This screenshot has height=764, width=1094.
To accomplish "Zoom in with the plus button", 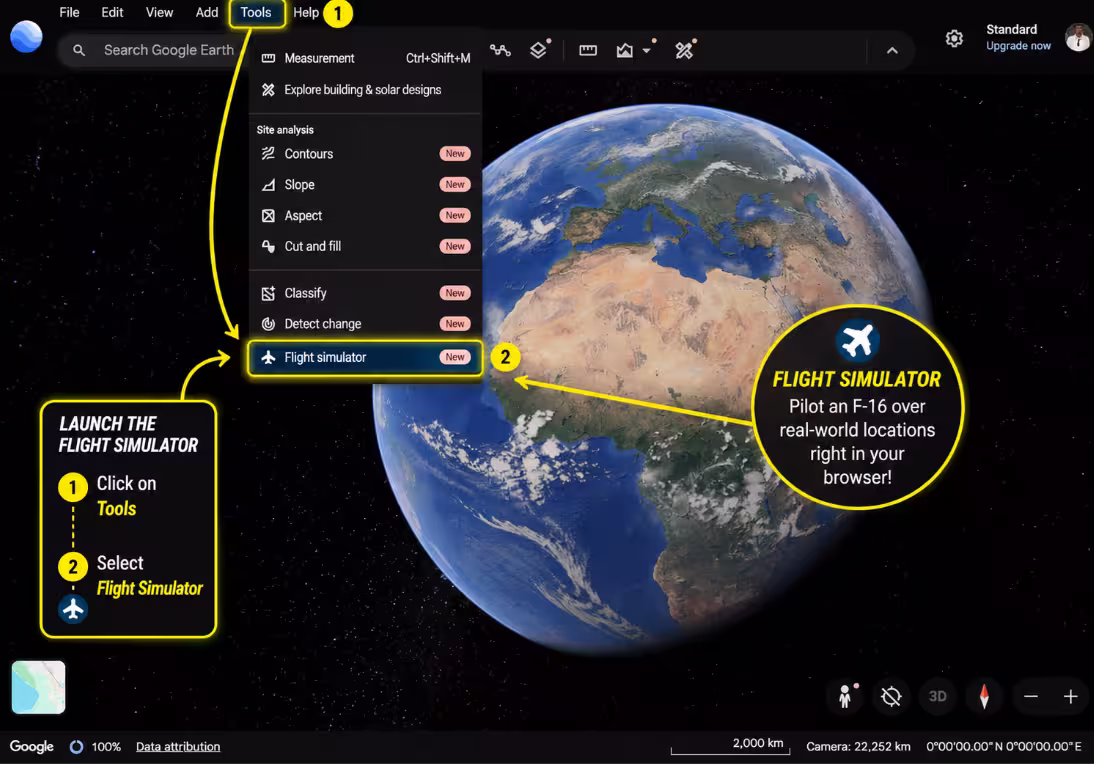I will [x=1070, y=696].
